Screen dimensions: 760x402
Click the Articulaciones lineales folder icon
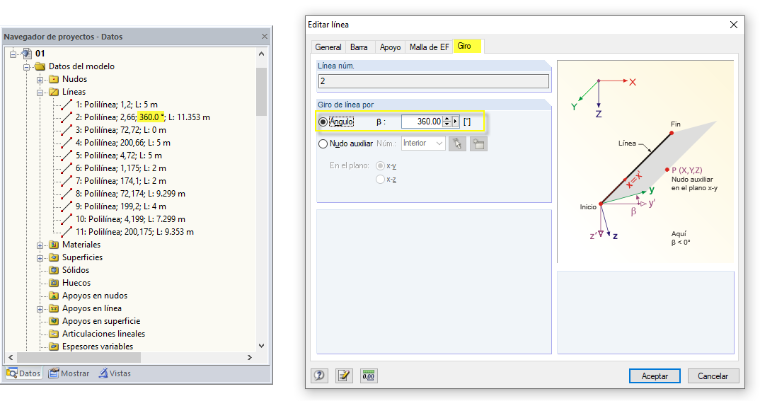click(x=54, y=334)
